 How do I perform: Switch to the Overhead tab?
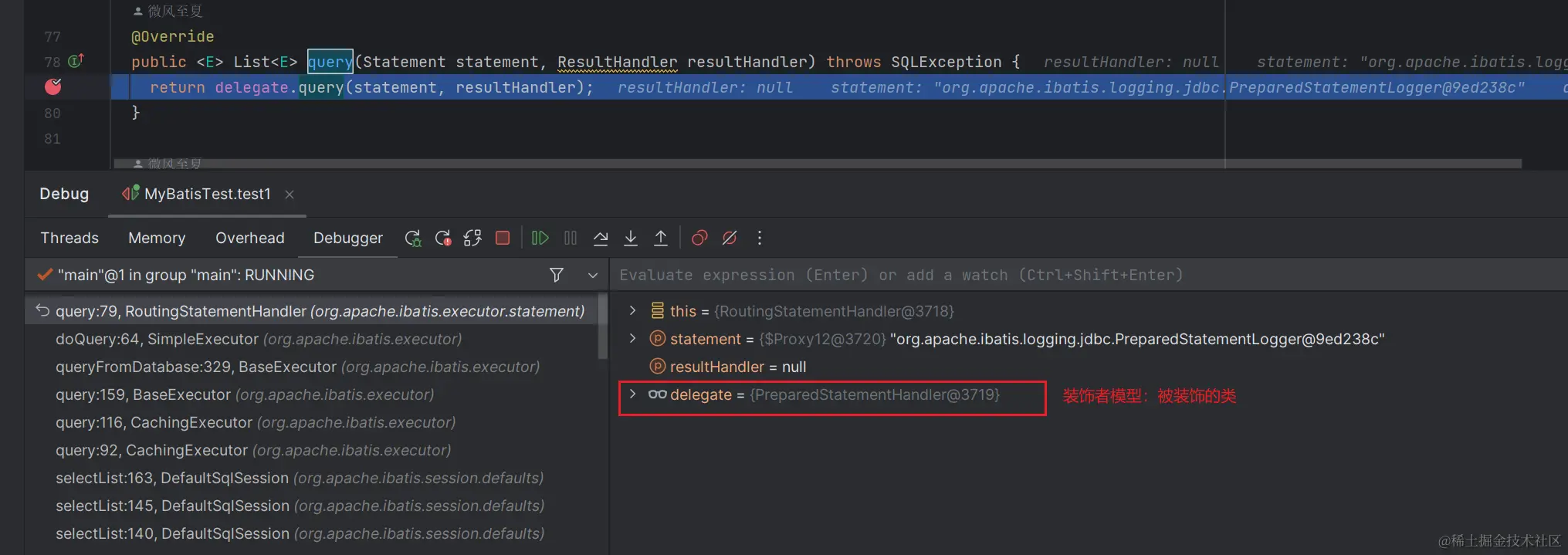(250, 238)
